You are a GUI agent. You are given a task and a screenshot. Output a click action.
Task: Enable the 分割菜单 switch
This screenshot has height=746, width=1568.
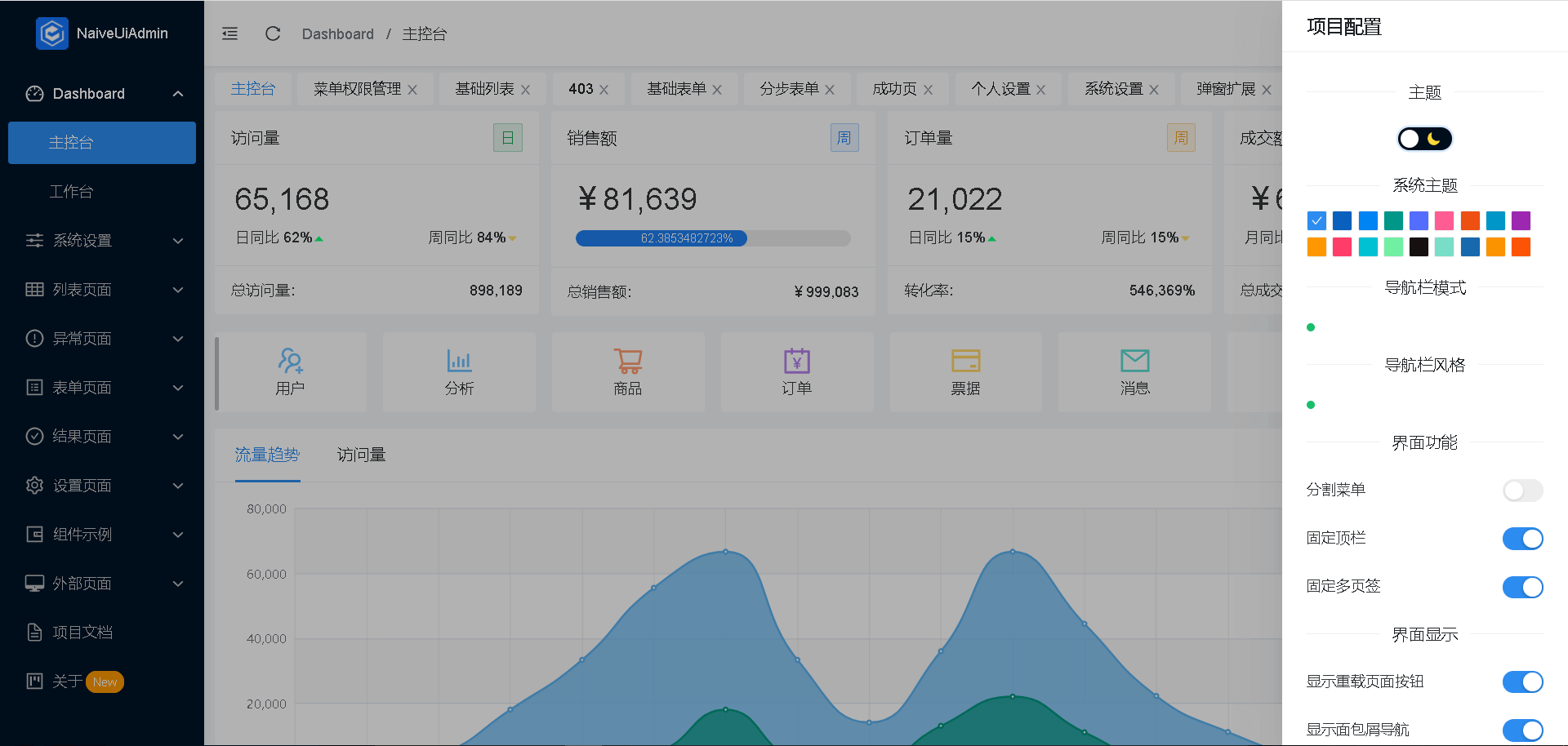coord(1522,491)
